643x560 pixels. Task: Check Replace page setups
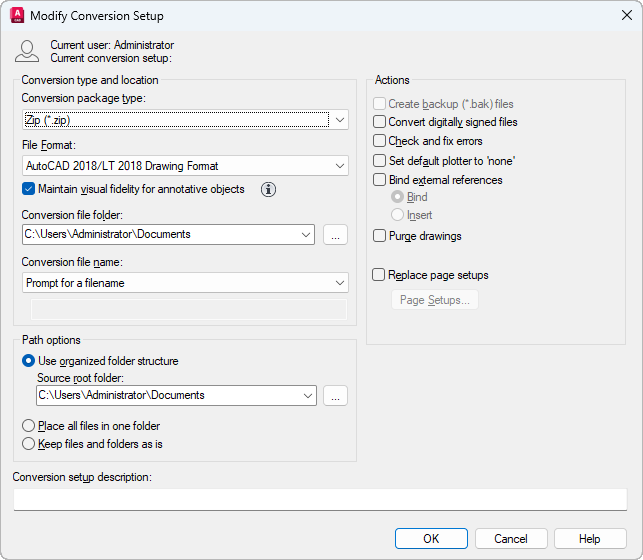tap(379, 275)
